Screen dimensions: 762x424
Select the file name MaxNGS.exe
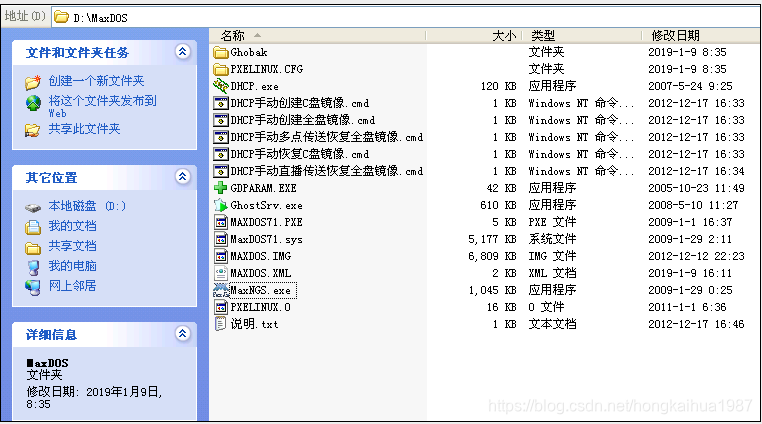(x=260, y=290)
